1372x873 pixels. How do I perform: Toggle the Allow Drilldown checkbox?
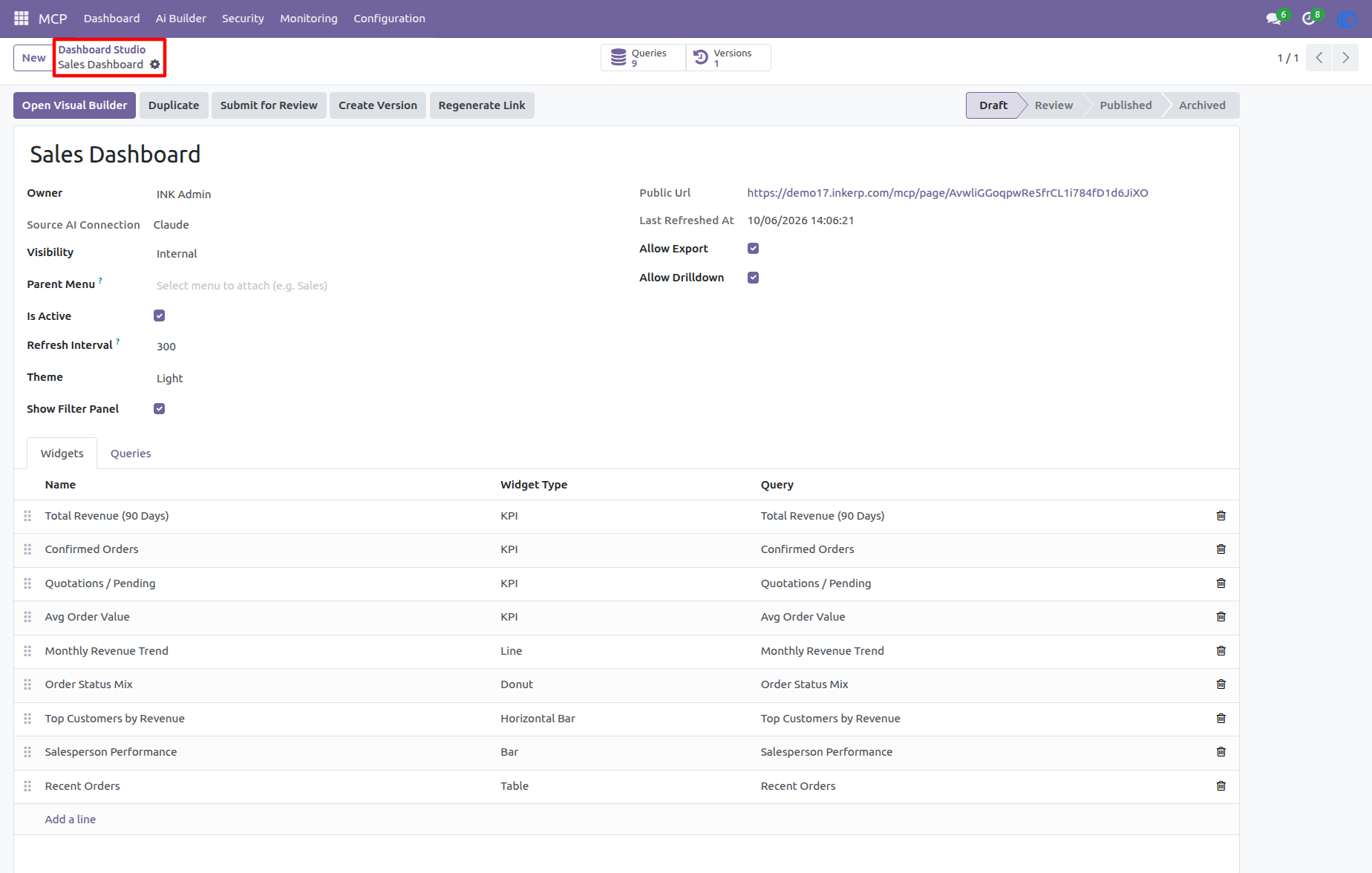(x=753, y=278)
